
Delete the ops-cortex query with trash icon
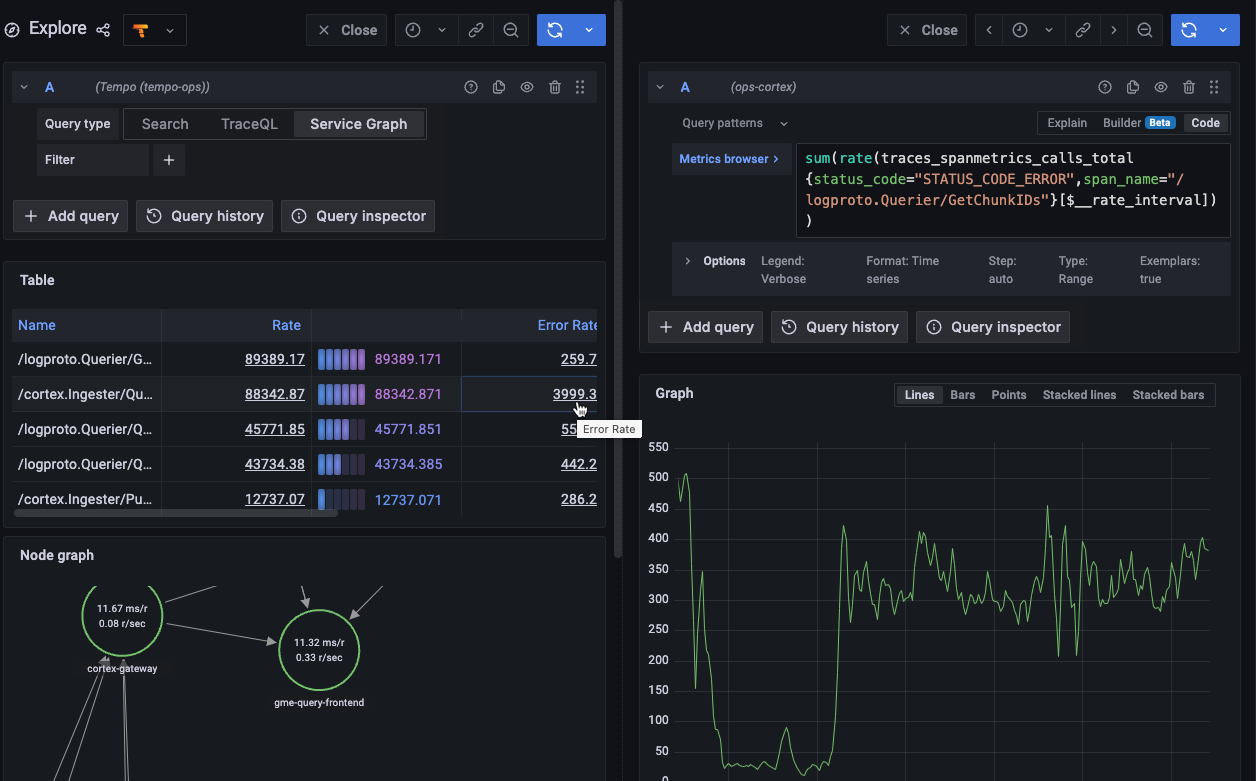pyautogui.click(x=1188, y=88)
